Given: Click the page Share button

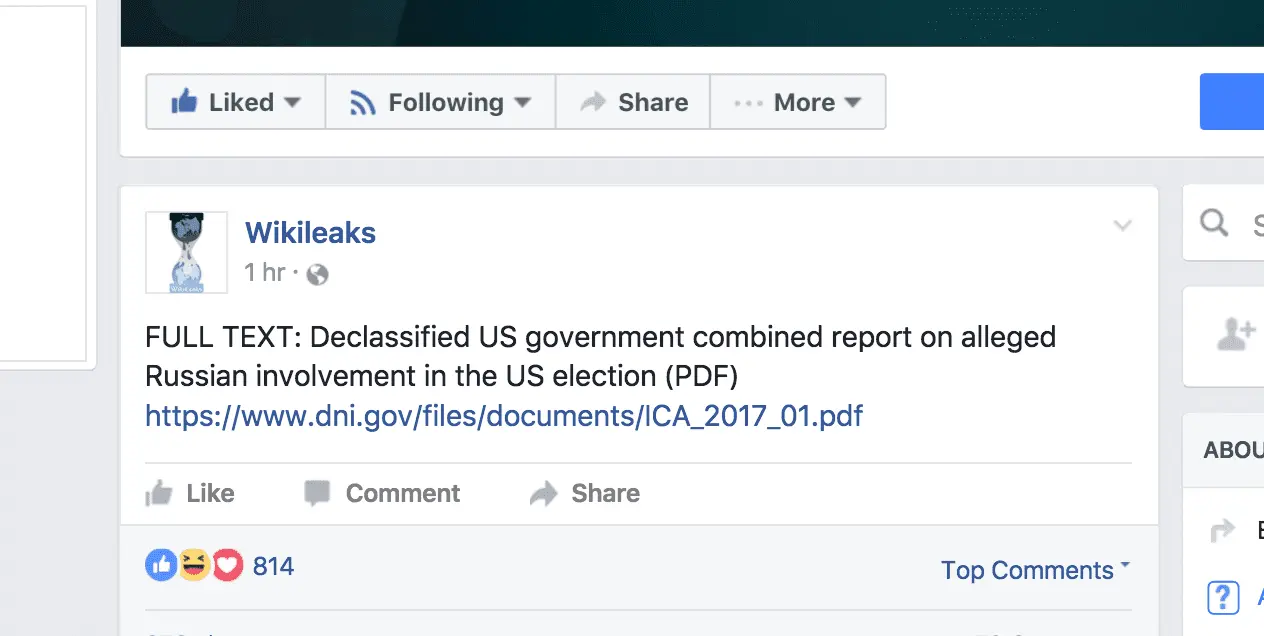Looking at the screenshot, I should click(x=633, y=102).
